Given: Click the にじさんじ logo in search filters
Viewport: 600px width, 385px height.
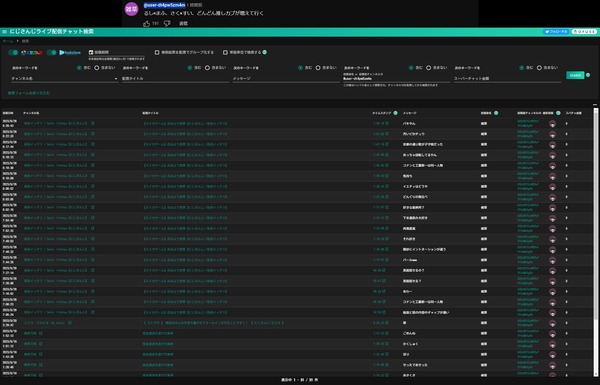Looking at the screenshot, I should point(31,52).
